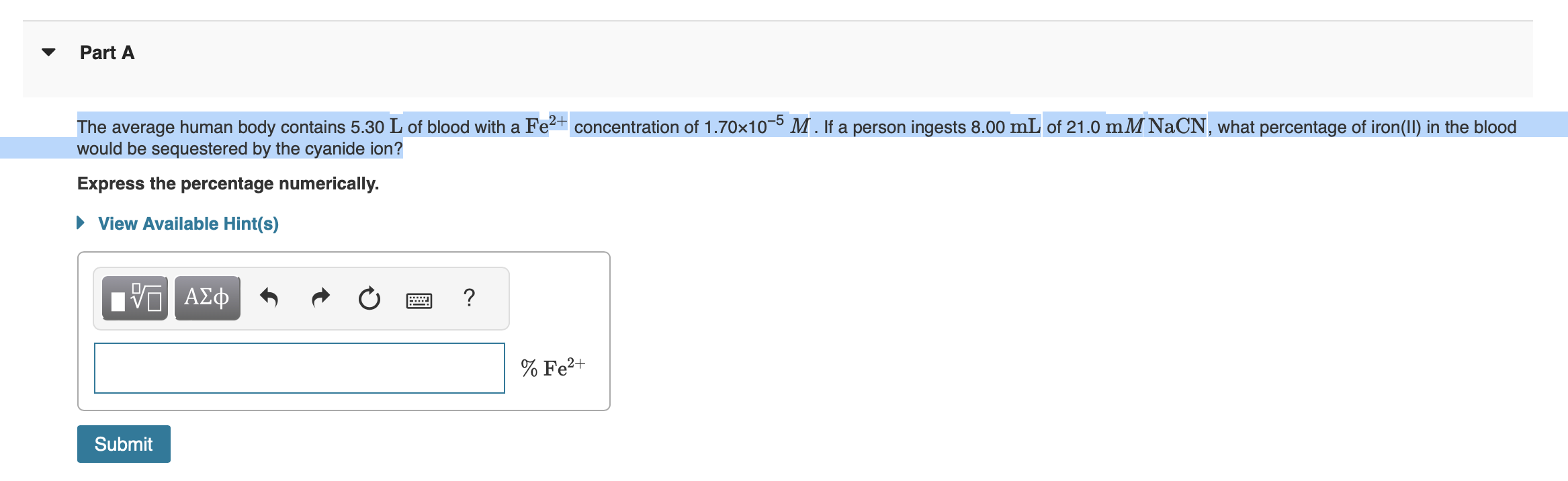Viewport: 1568px width, 481px height.
Task: Click the Express the percentage numerically text
Action: point(228,183)
